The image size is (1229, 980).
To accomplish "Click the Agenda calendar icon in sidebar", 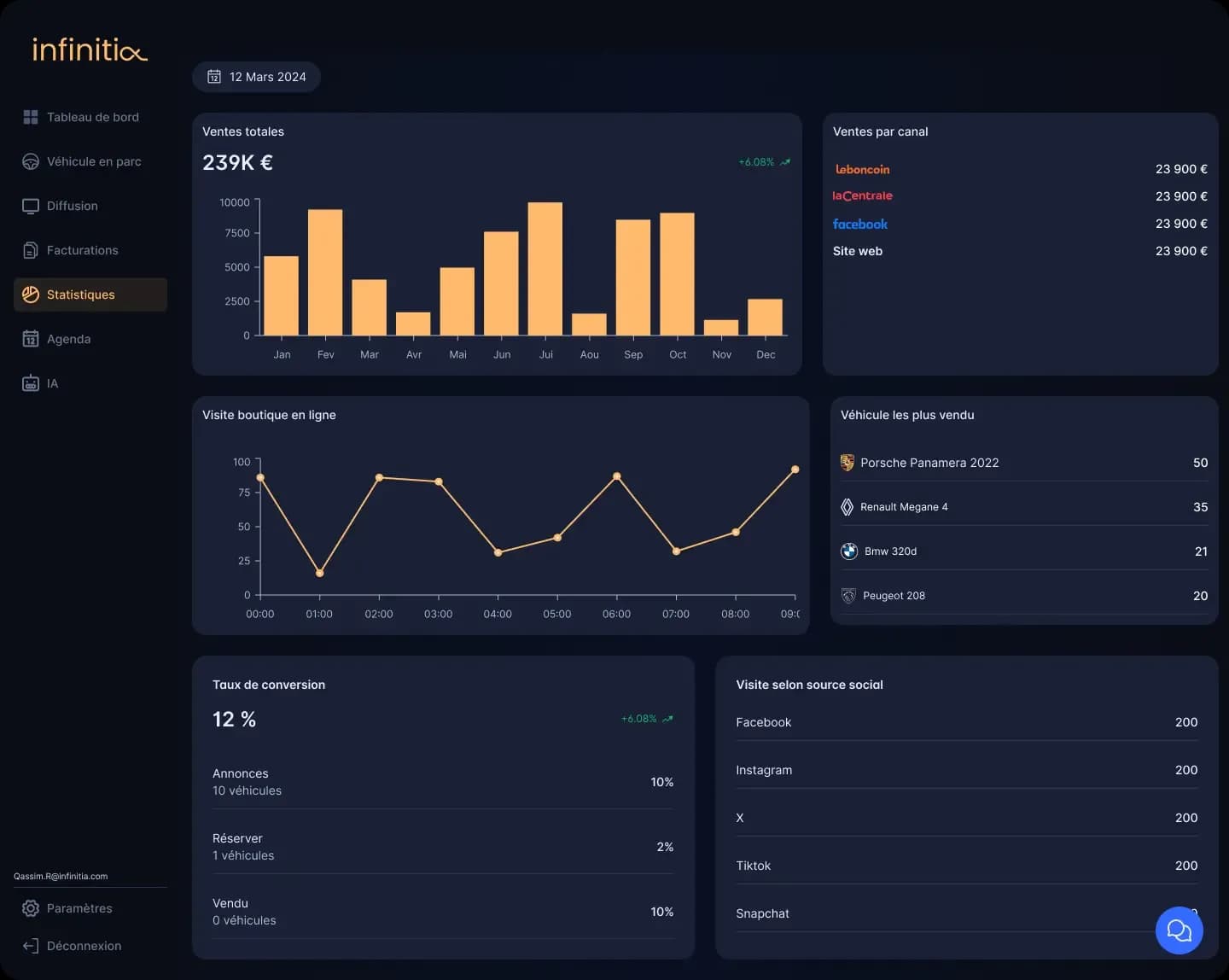I will 30,339.
